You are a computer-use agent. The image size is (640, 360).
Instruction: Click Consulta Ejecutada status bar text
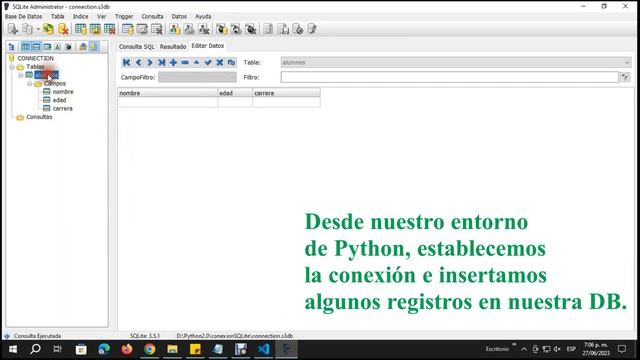(x=37, y=336)
